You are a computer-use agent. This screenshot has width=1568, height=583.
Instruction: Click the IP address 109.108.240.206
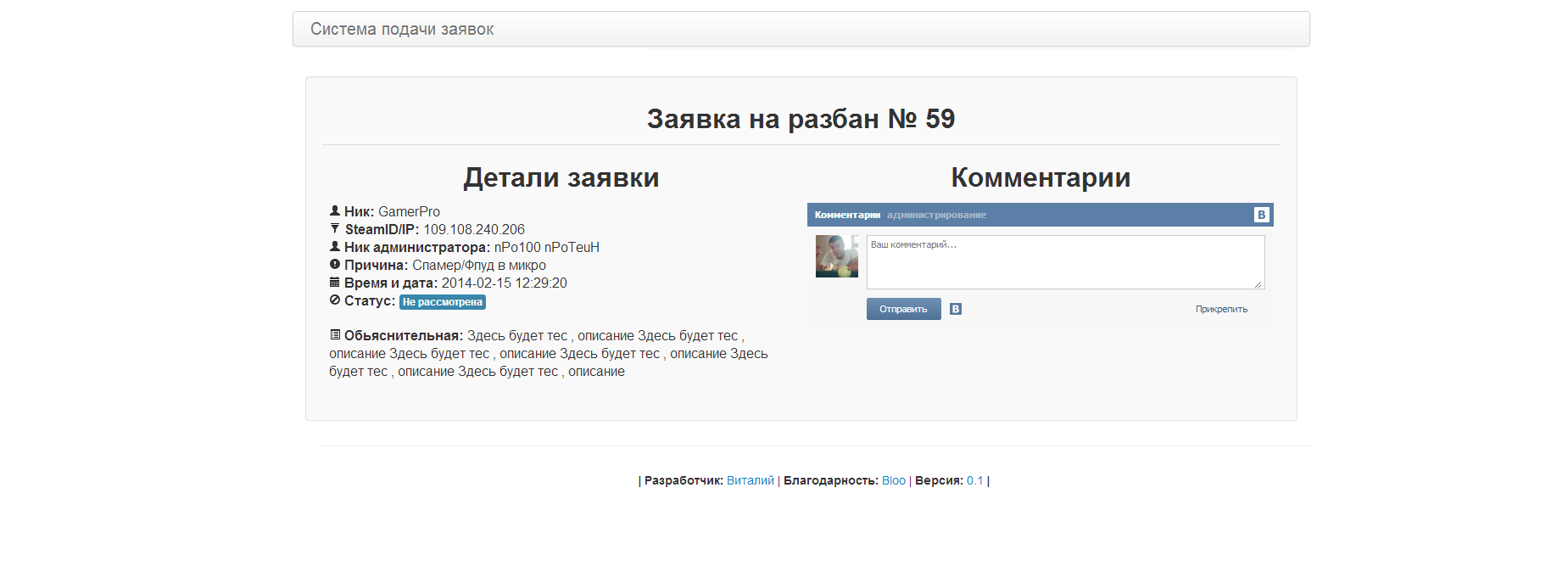click(x=474, y=230)
